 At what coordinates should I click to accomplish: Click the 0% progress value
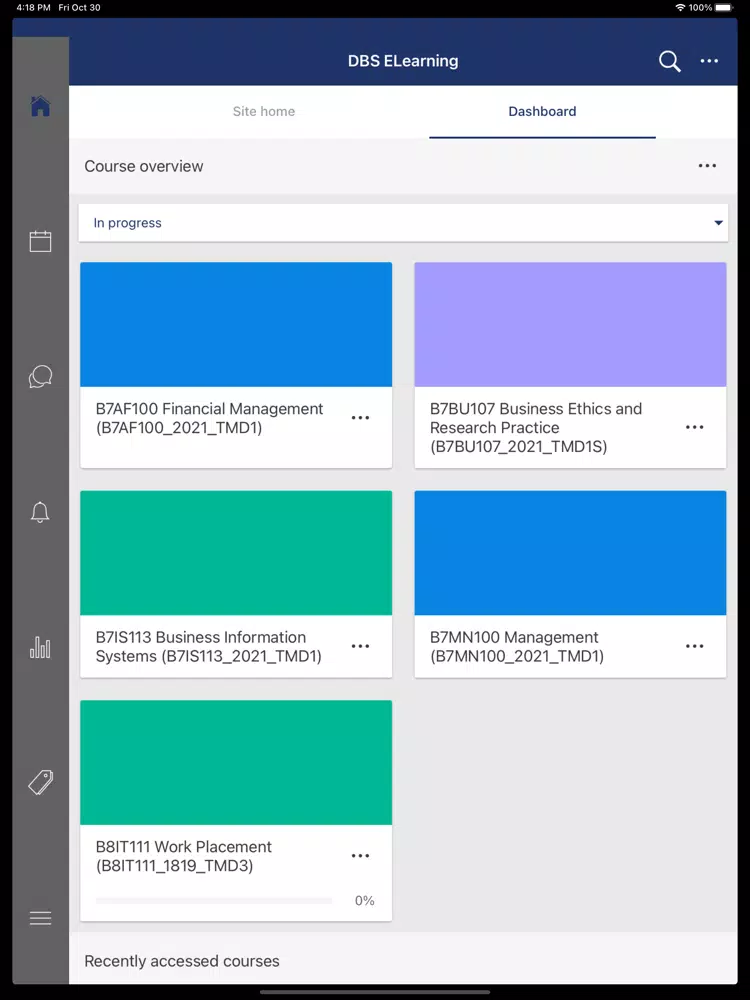(364, 901)
